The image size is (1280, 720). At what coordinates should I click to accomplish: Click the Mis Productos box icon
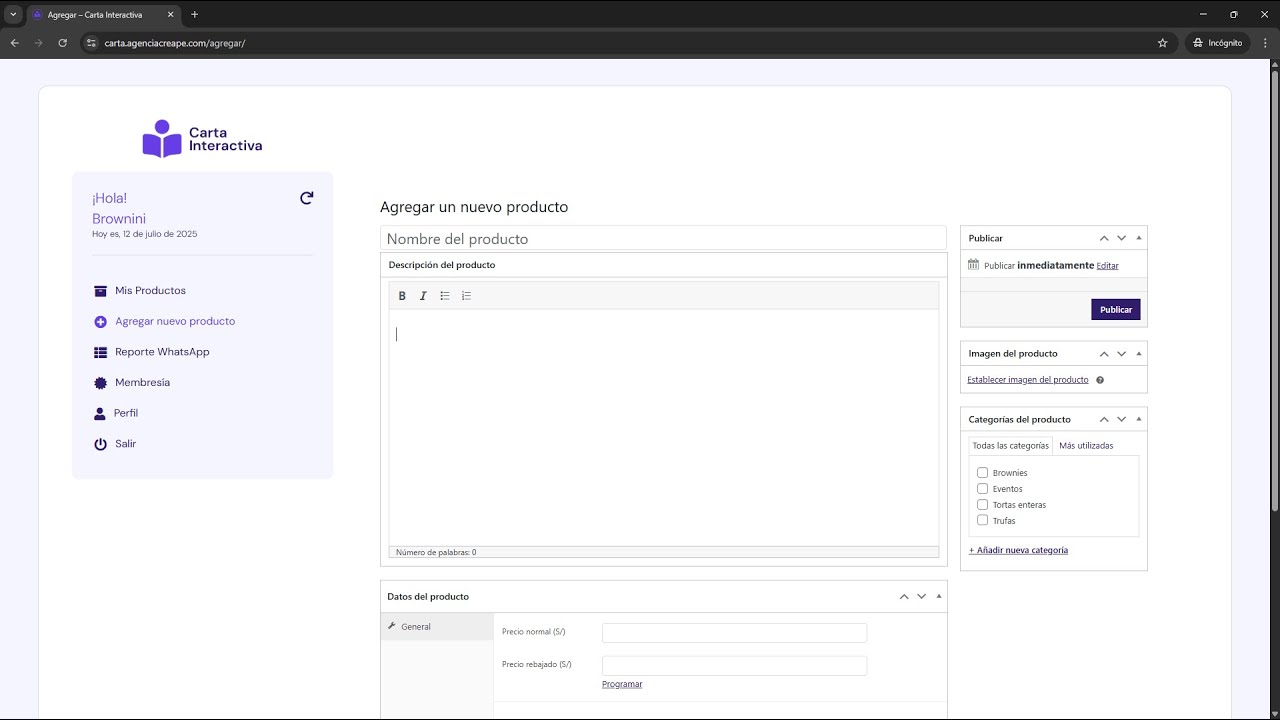100,291
